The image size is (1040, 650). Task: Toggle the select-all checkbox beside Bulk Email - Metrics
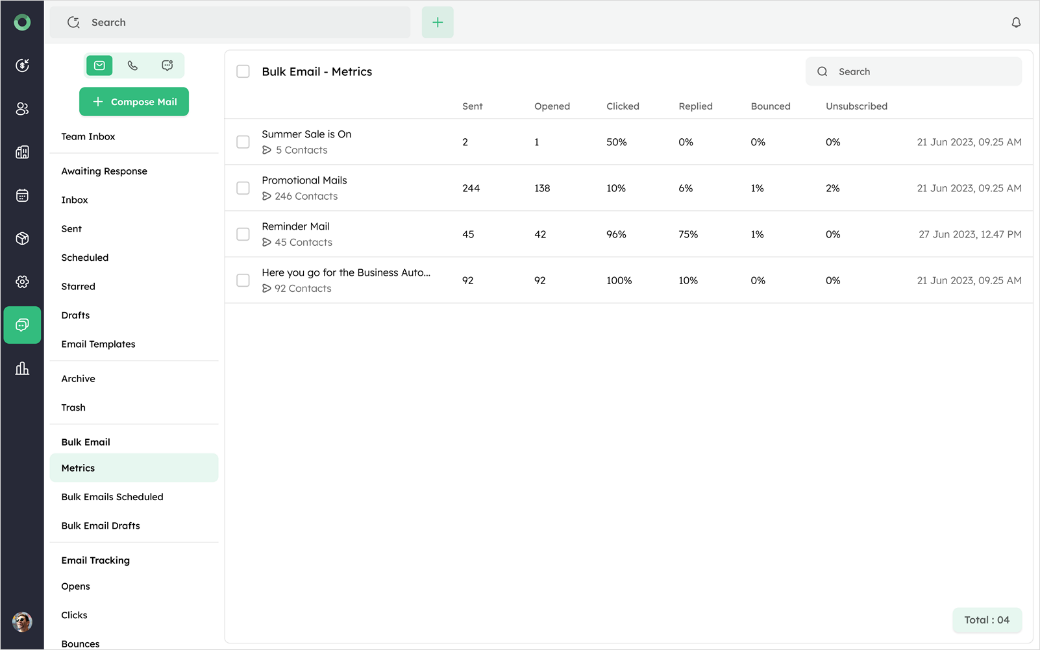(243, 72)
